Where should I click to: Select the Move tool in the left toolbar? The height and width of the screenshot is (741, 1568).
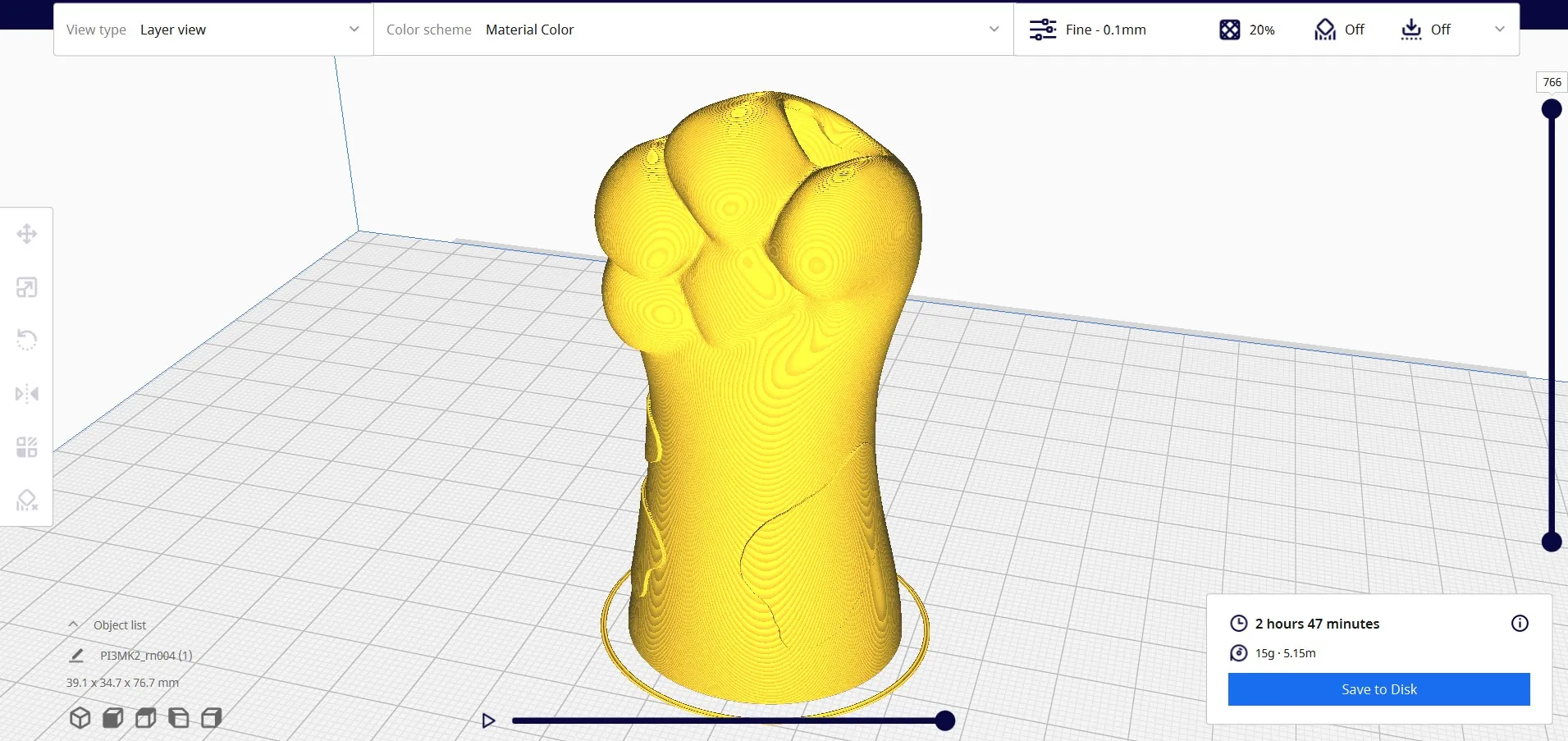27,234
